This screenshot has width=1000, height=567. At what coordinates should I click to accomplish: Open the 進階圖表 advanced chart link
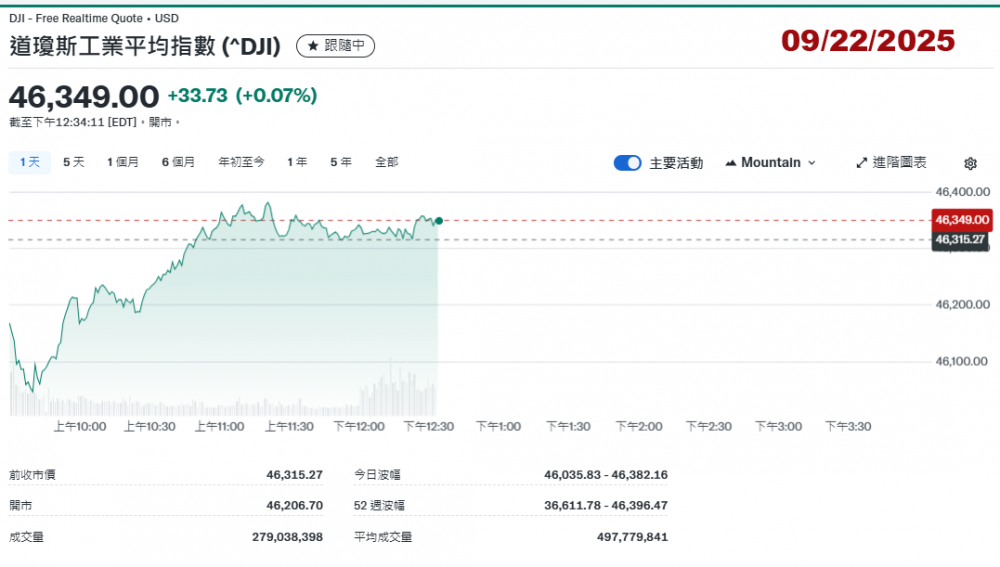(899, 163)
